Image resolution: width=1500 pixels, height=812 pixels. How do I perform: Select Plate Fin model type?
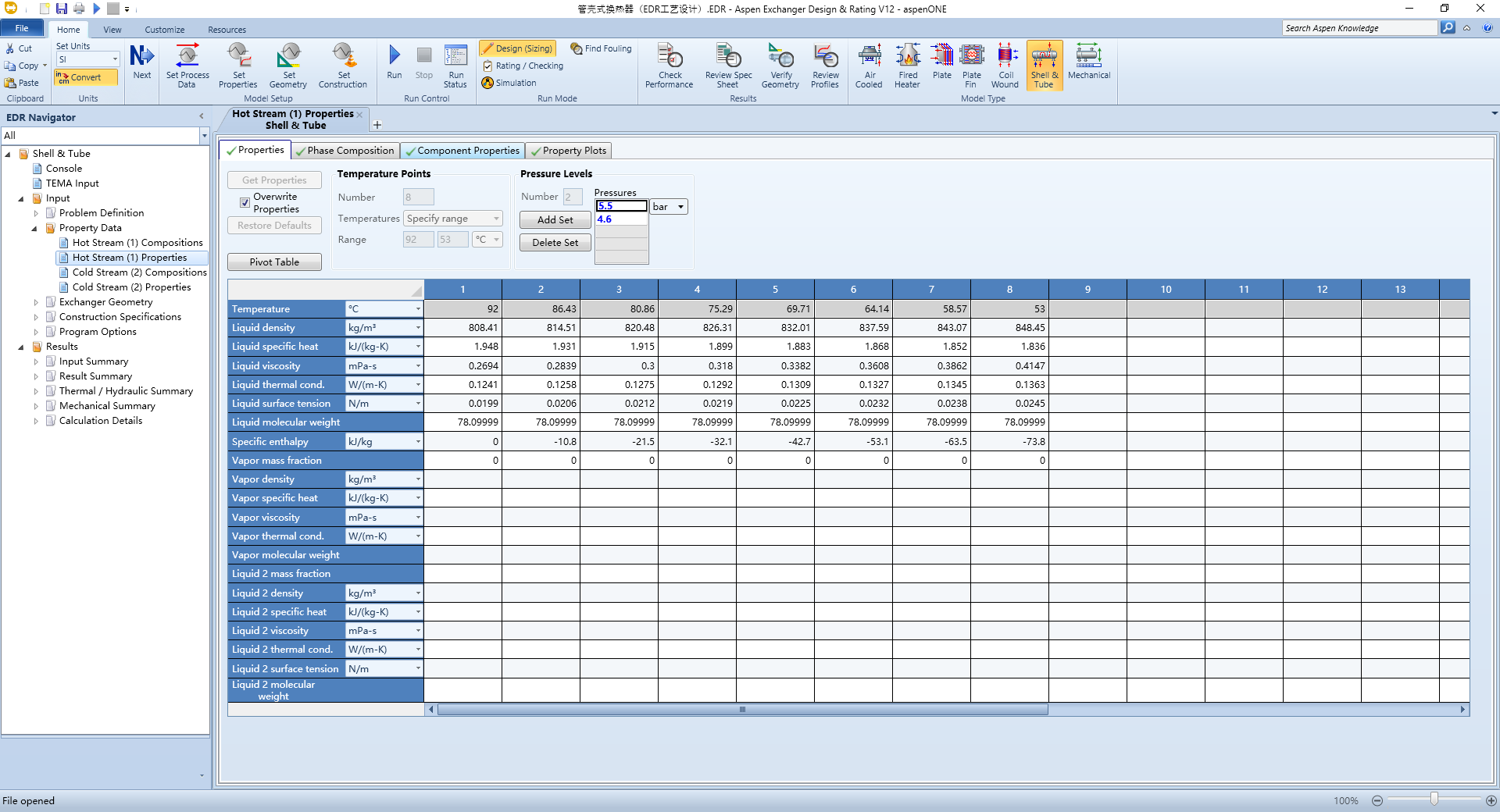(x=972, y=66)
